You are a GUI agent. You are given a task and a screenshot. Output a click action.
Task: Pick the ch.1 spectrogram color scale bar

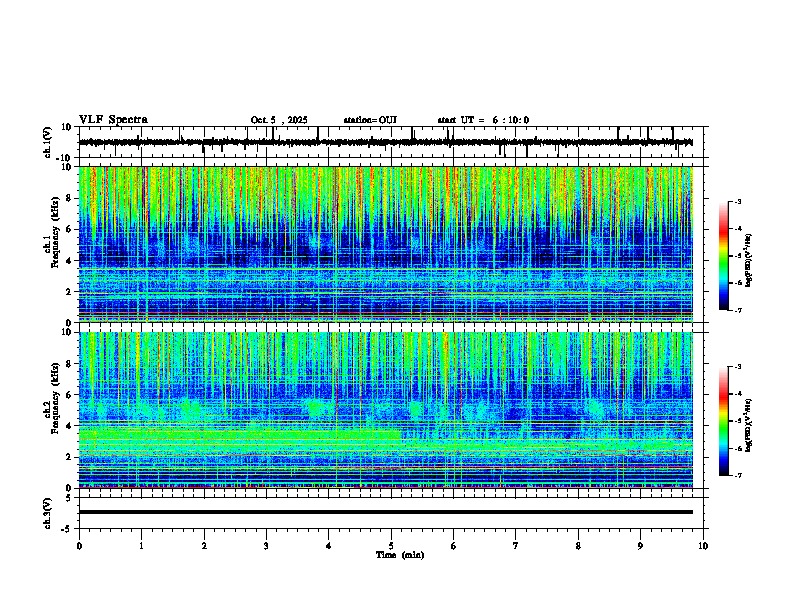coord(723,256)
